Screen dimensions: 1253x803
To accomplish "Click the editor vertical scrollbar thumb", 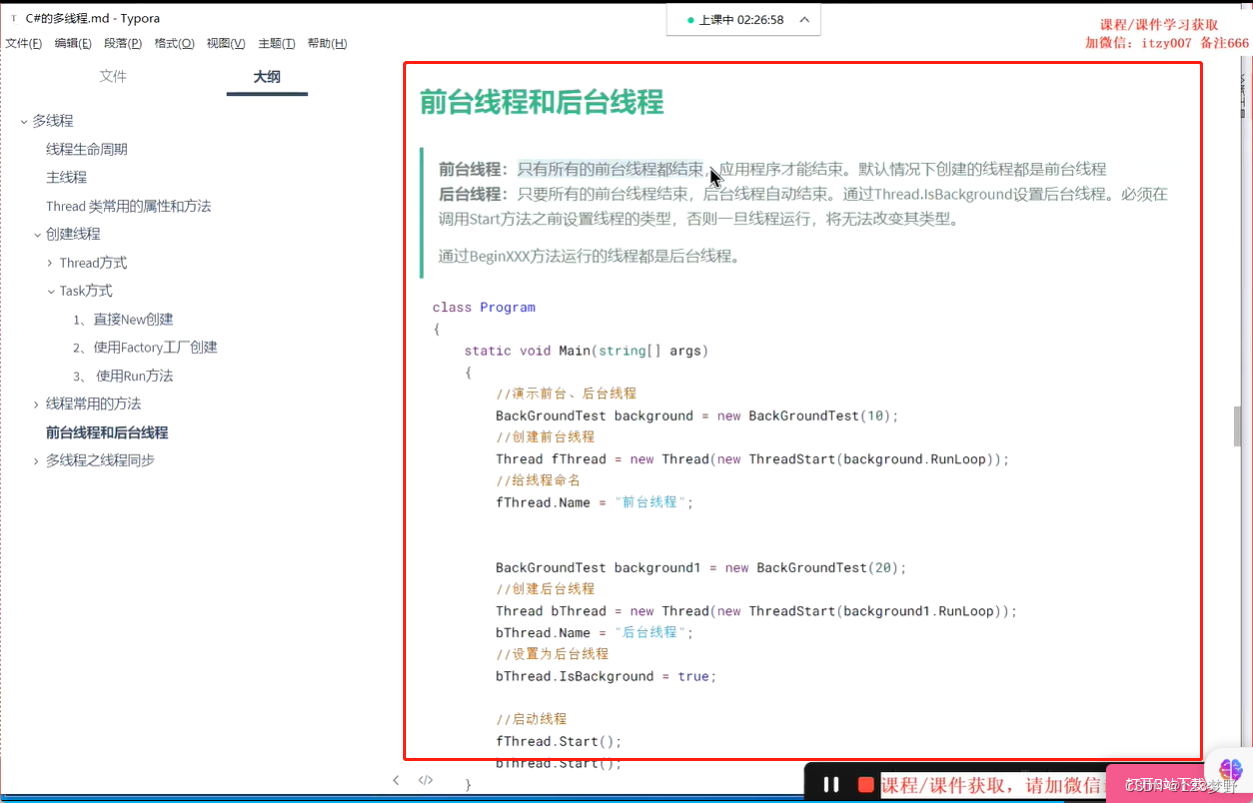I will pyautogui.click(x=1237, y=426).
